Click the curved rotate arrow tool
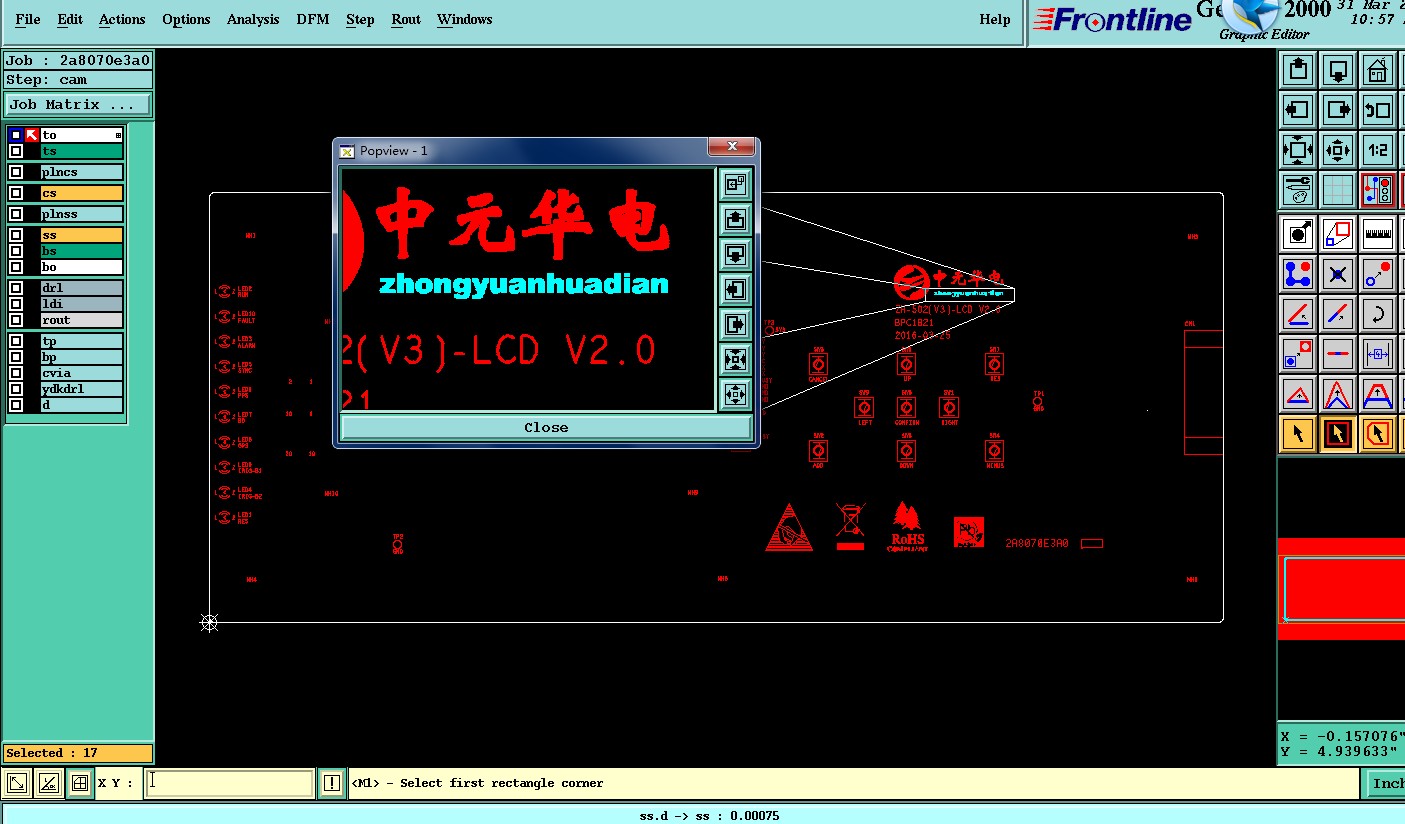Viewport: 1405px width, 824px height. [1378, 314]
